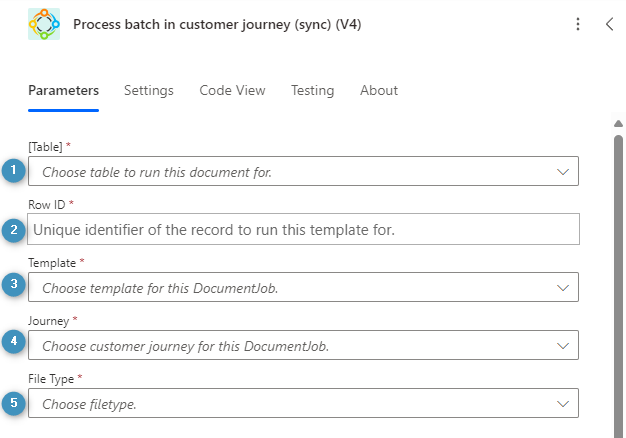626x438 pixels.
Task: Go to the Testing tab
Action: coord(312,91)
